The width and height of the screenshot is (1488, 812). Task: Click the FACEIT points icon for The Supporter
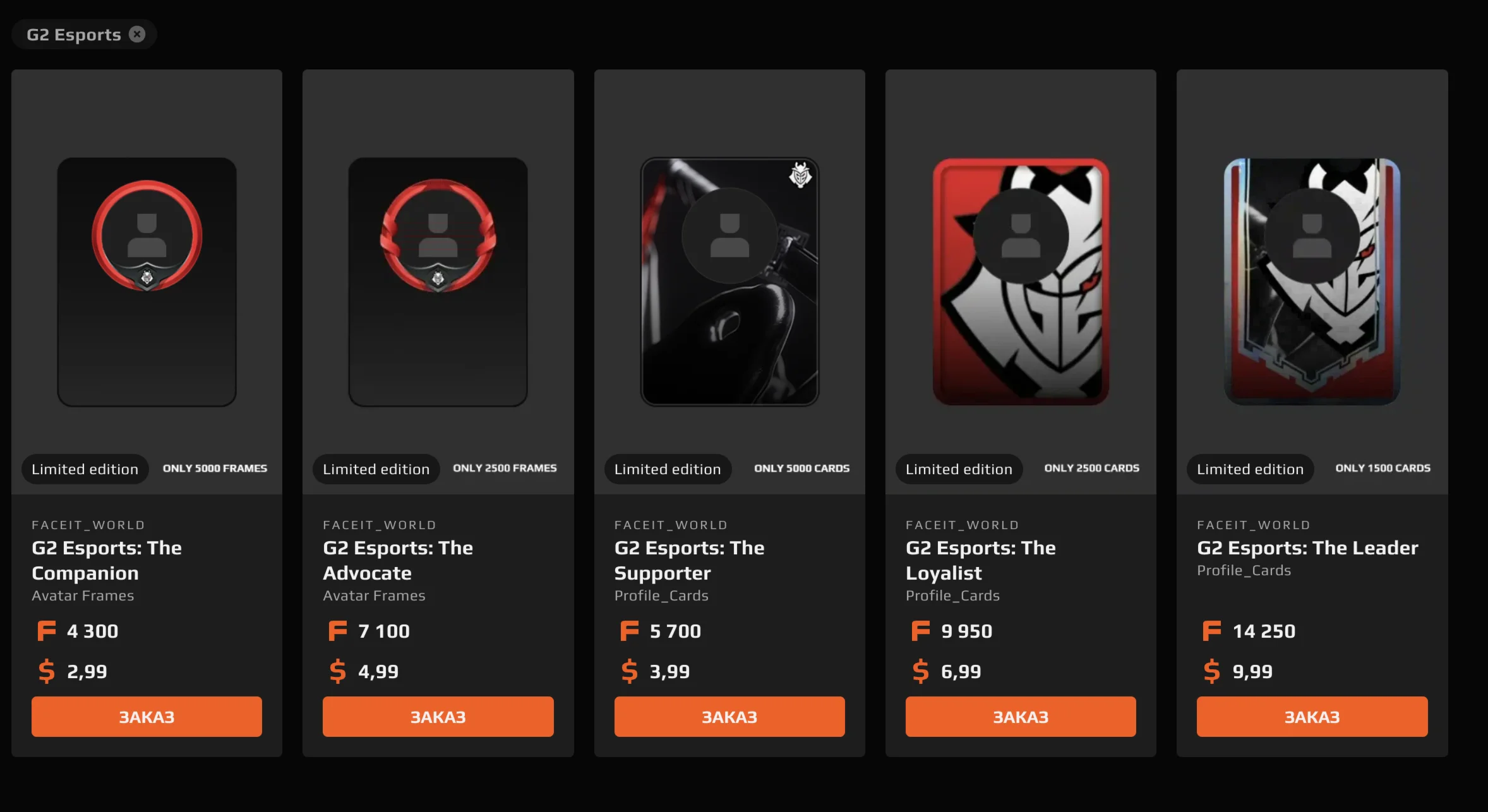(x=629, y=631)
